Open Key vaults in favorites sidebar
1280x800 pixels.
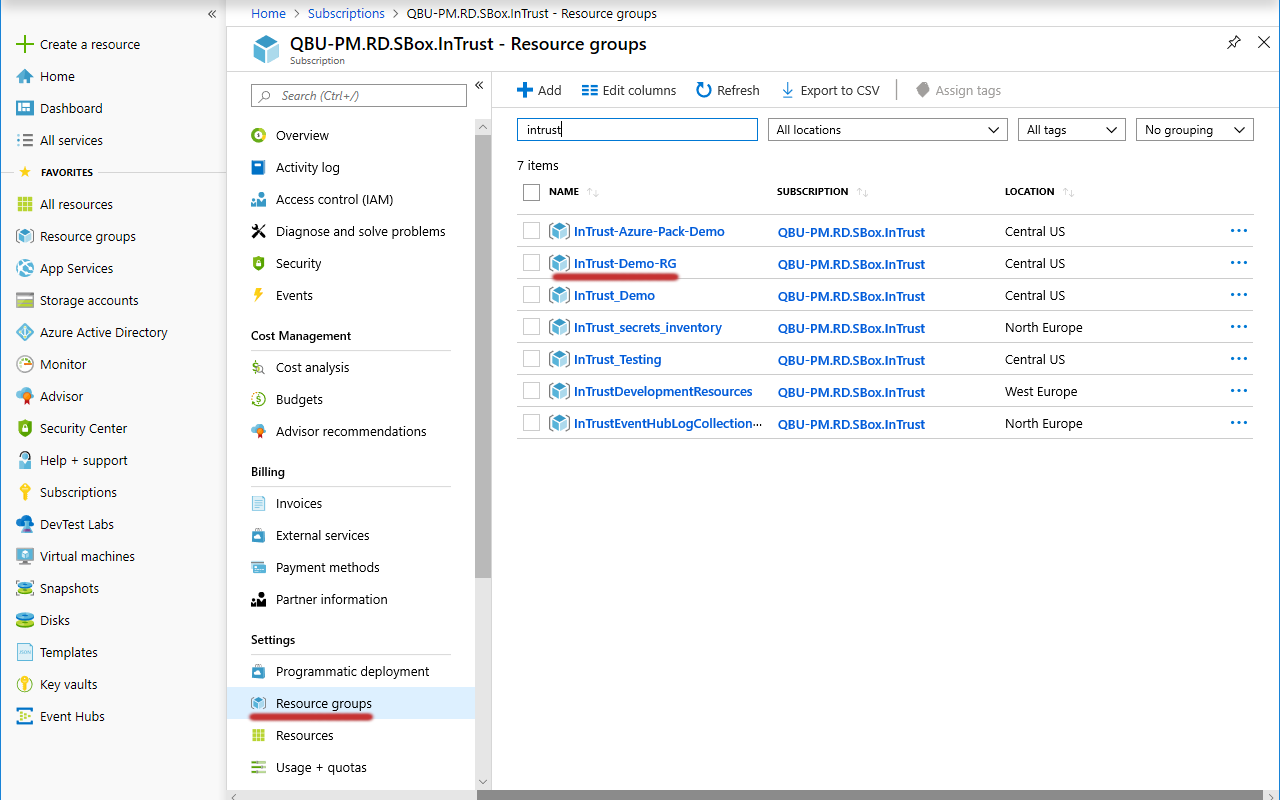(x=68, y=684)
